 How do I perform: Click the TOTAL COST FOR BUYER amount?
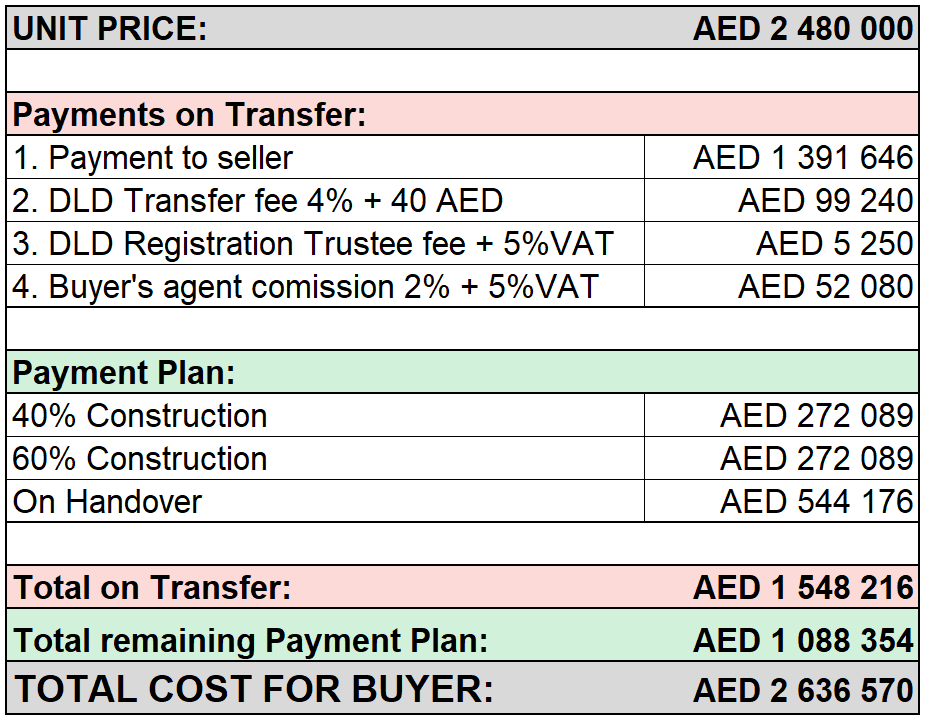[803, 690]
